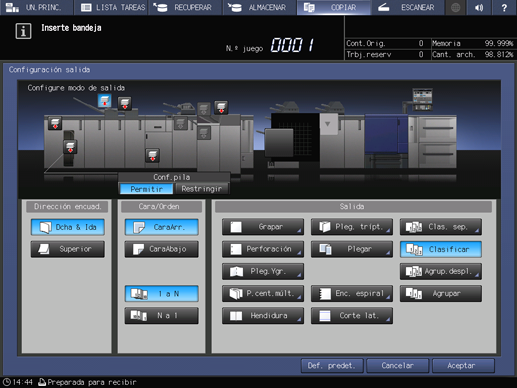Enable Permitir under Conf.pila
This screenshot has width=517, height=388.
click(147, 189)
